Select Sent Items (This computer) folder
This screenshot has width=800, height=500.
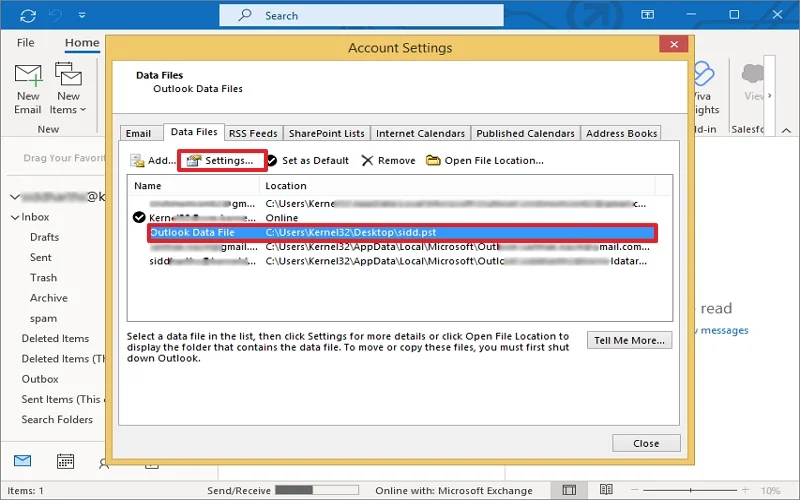[62, 399]
